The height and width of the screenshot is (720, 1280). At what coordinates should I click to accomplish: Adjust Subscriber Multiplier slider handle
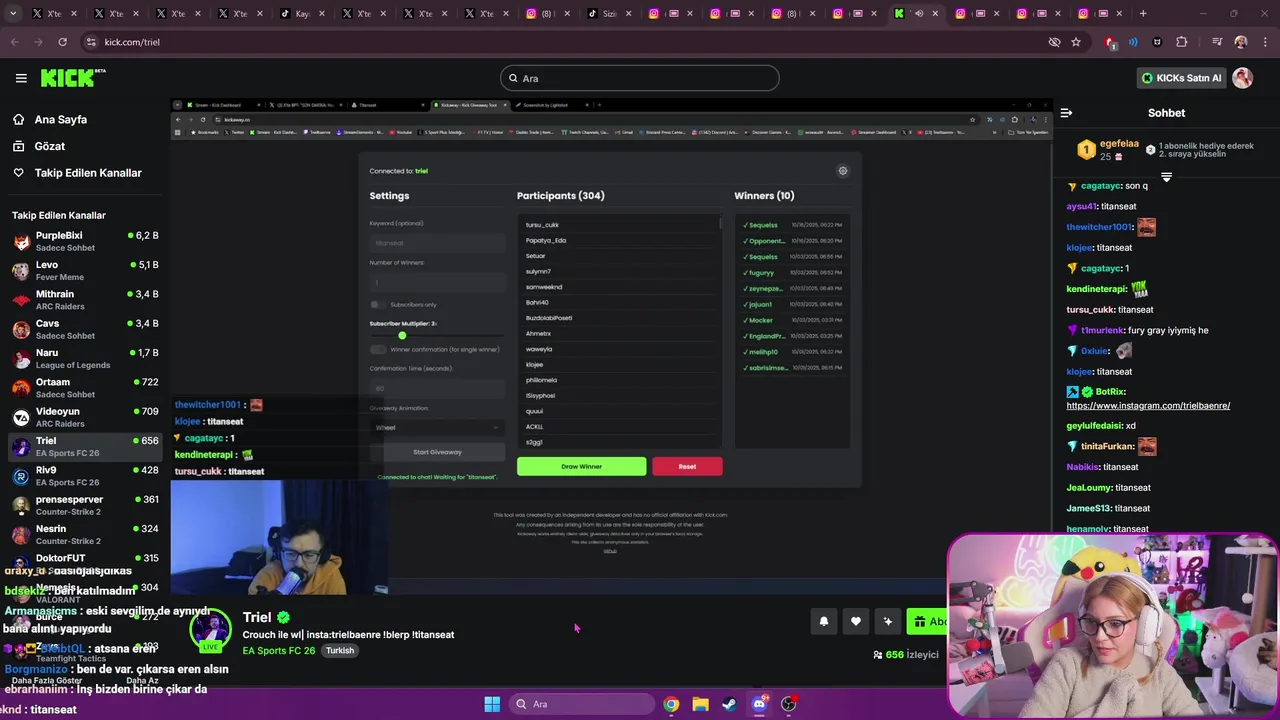(402, 335)
